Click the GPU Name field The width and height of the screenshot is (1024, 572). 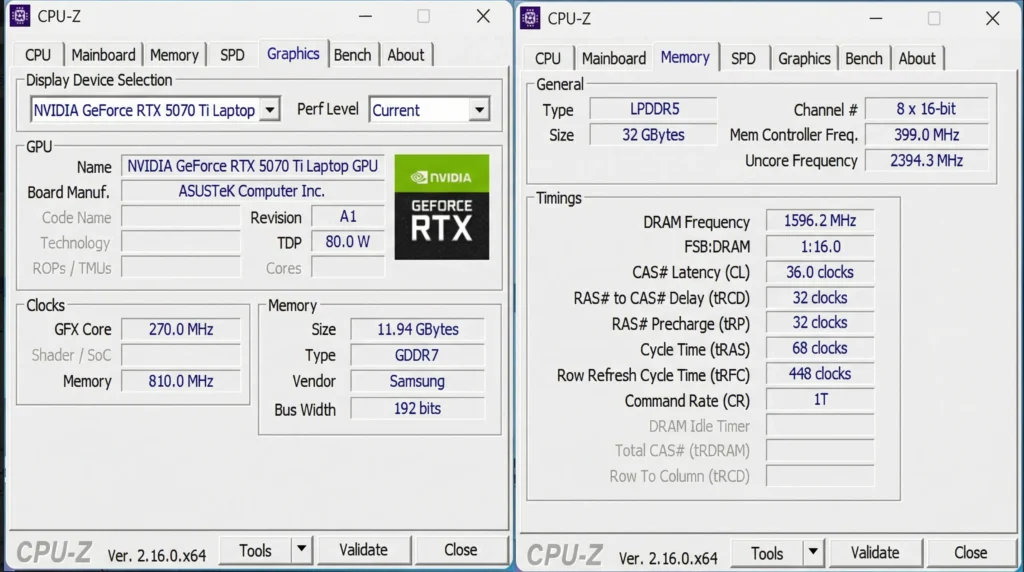[252, 166]
